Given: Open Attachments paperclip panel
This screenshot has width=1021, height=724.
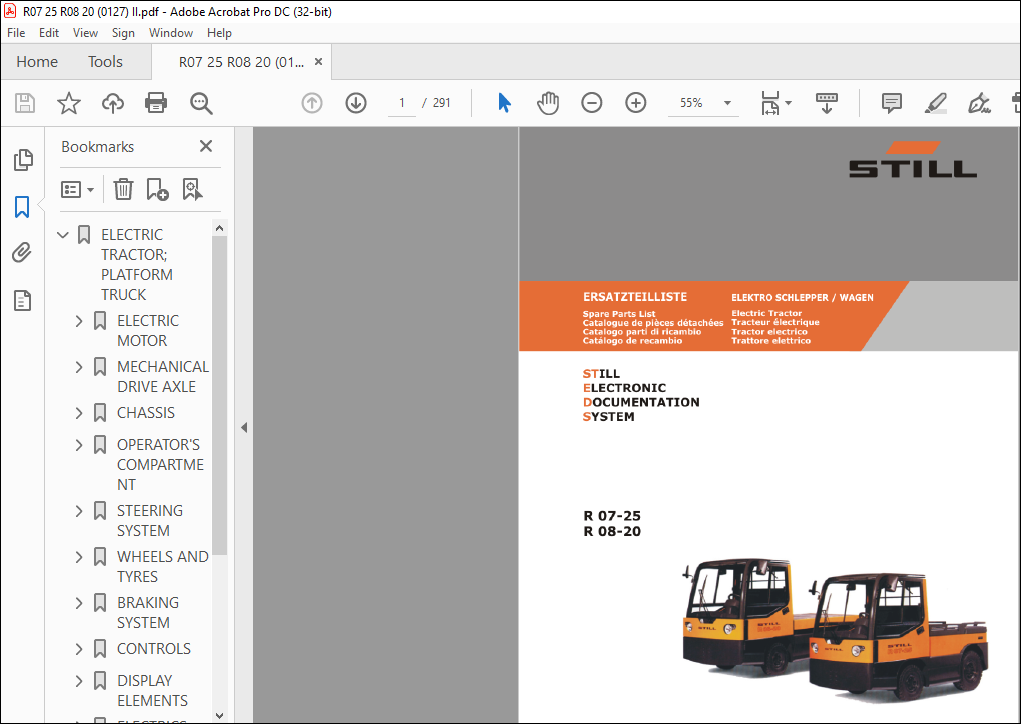Looking at the screenshot, I should [22, 253].
